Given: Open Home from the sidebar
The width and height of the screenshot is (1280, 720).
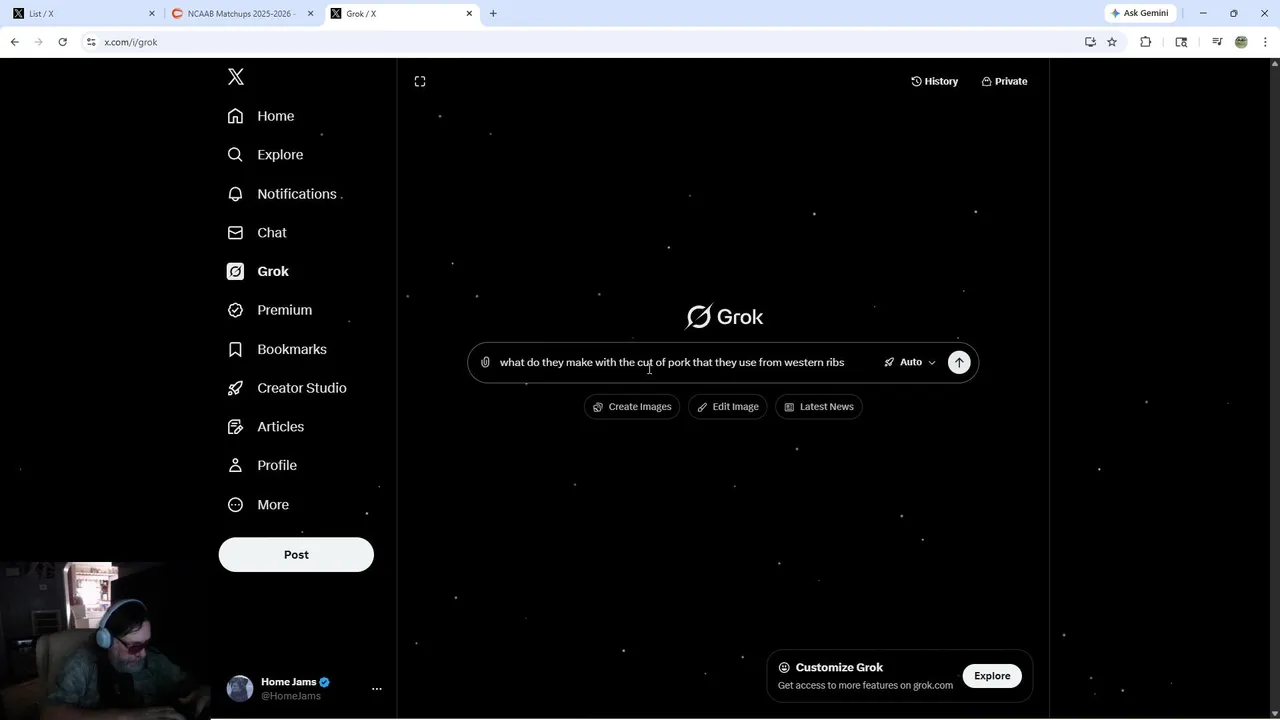Looking at the screenshot, I should [x=261, y=116].
